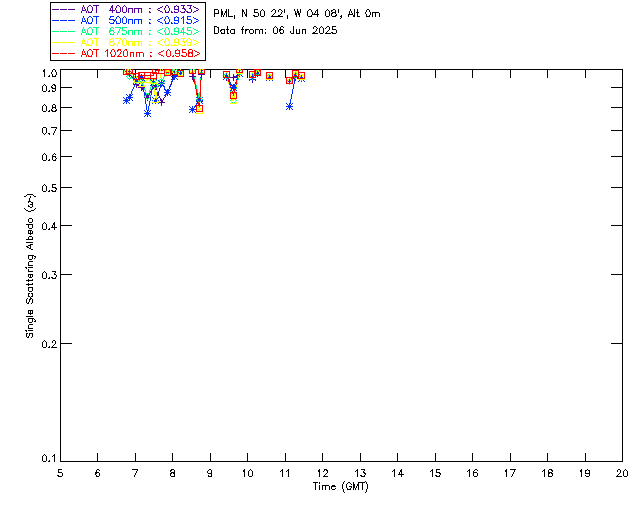Click the 'Time (GMT)' x-axis label
Image resolution: width=640 pixels, height=512 pixels.
[x=341, y=486]
